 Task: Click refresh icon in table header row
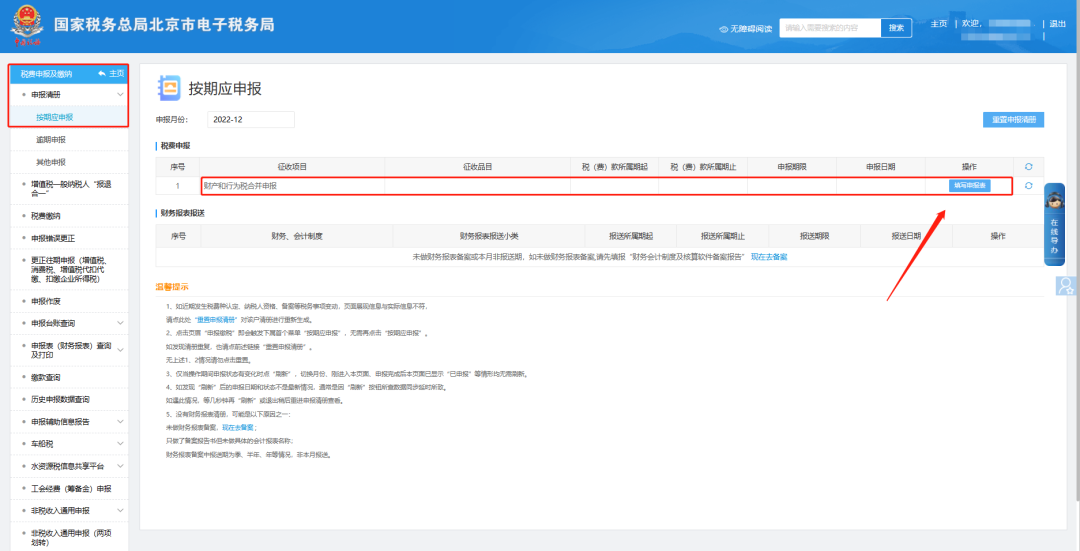[1028, 166]
